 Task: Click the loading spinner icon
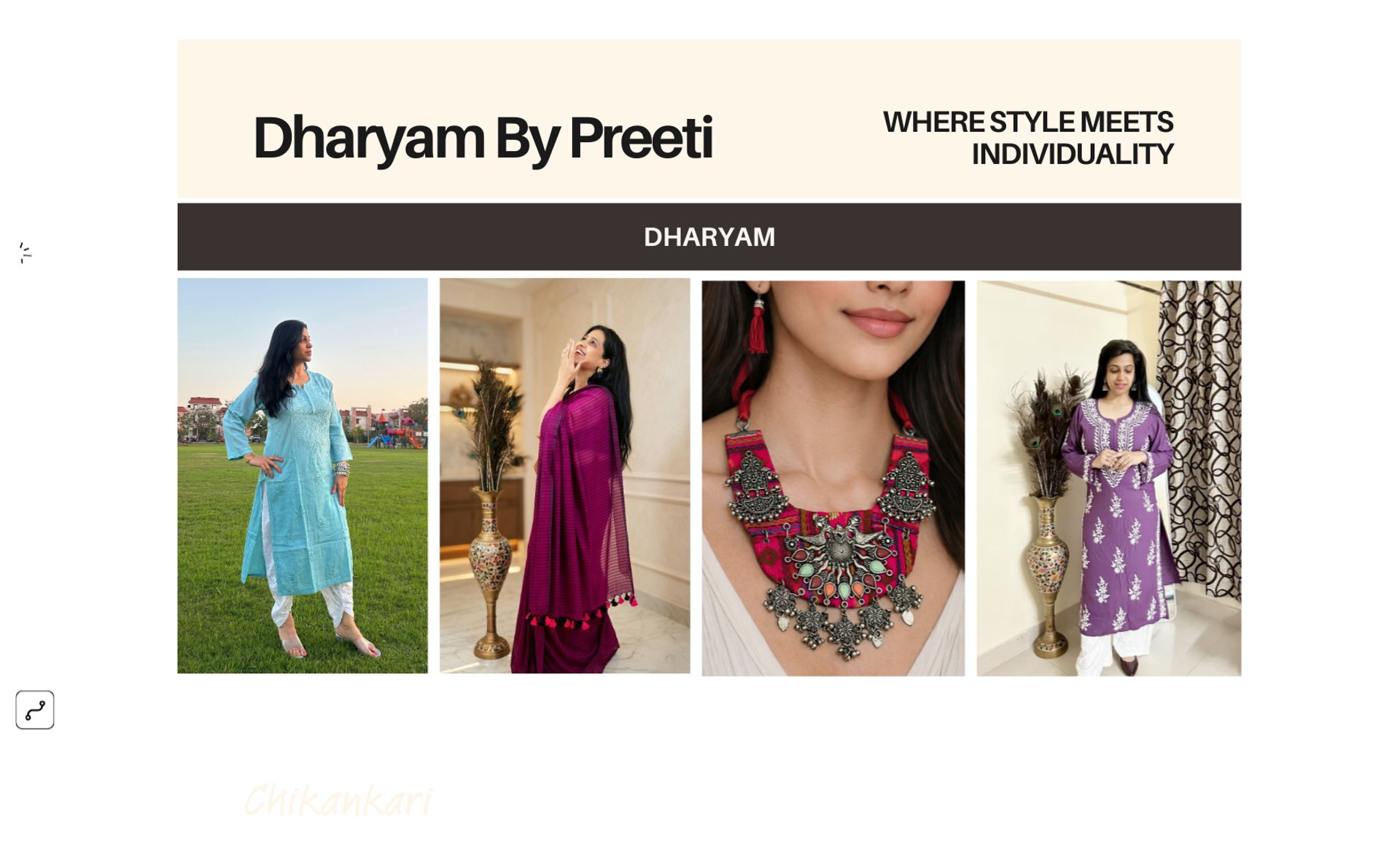coord(26,253)
